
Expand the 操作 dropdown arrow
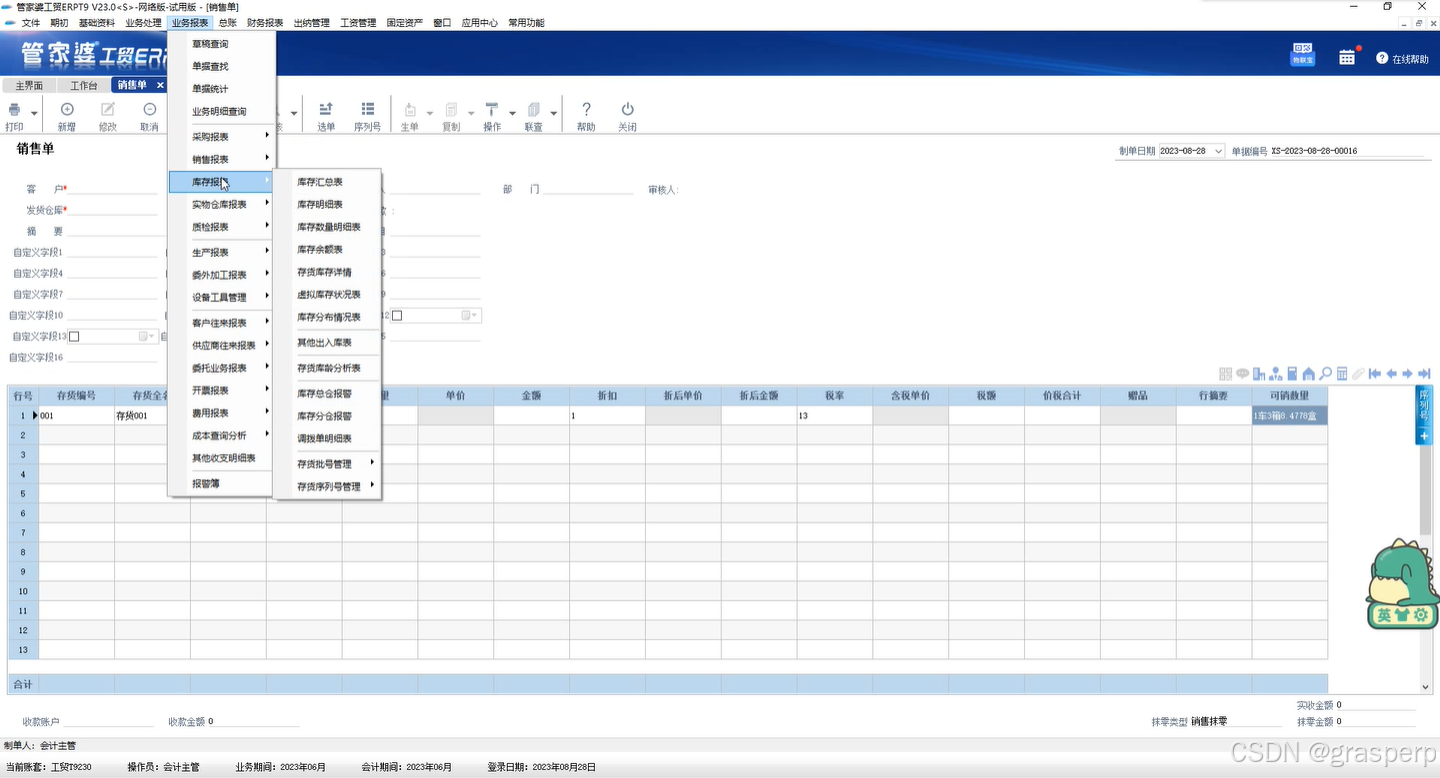(512, 114)
